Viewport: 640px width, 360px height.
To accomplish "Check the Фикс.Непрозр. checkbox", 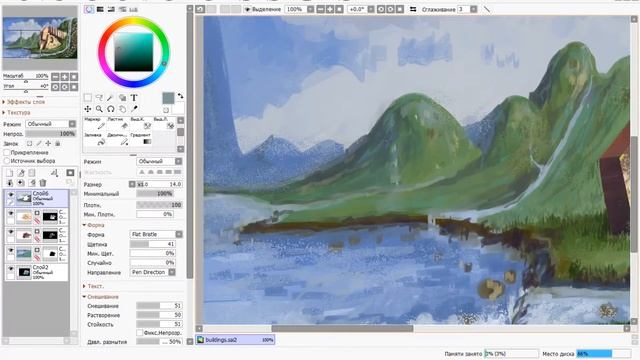I will point(140,333).
